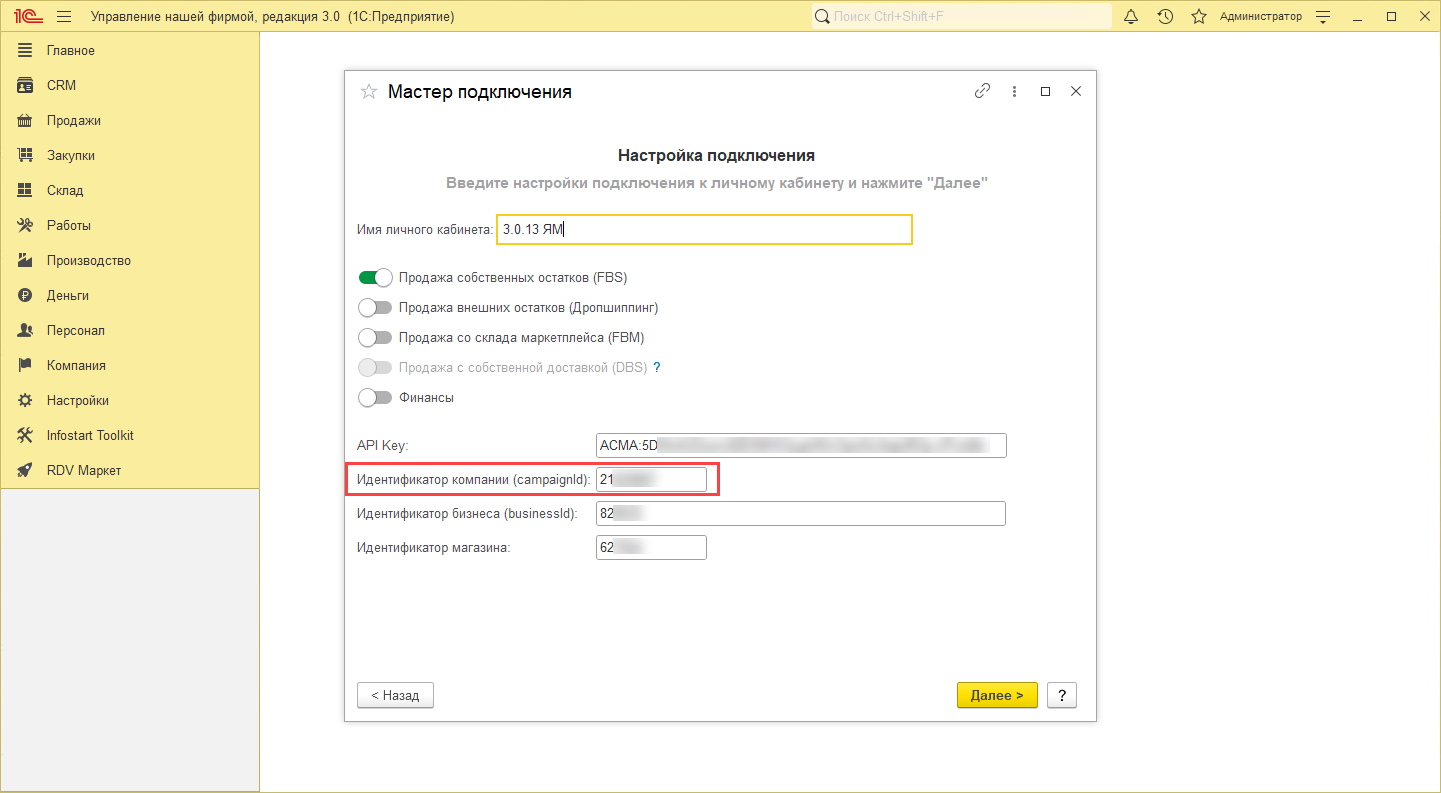The image size is (1441, 793).
Task: Add Мастер подключения to favorites star
Action: (x=368, y=91)
